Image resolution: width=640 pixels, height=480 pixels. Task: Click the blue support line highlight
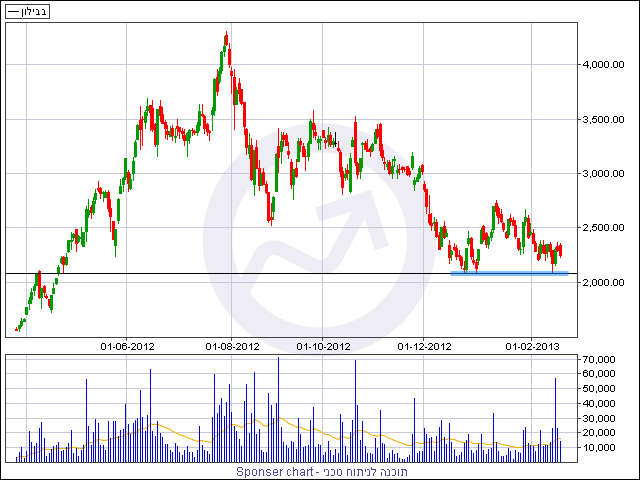pyautogui.click(x=509, y=273)
